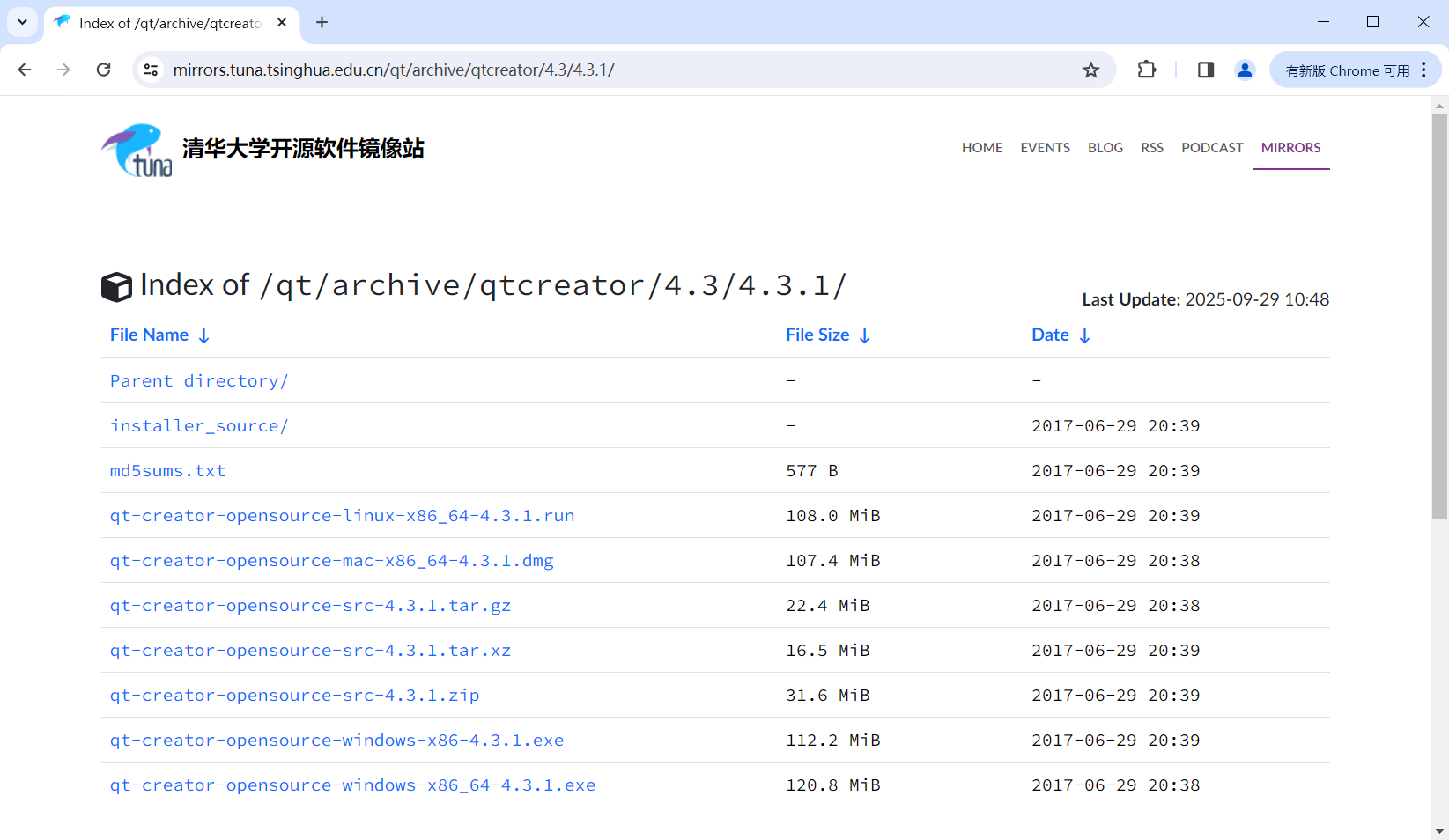Select the Index of /qt/archive/qtcreator/4.3/4.3.1/ heading
This screenshot has height=840, width=1449.
tap(493, 285)
